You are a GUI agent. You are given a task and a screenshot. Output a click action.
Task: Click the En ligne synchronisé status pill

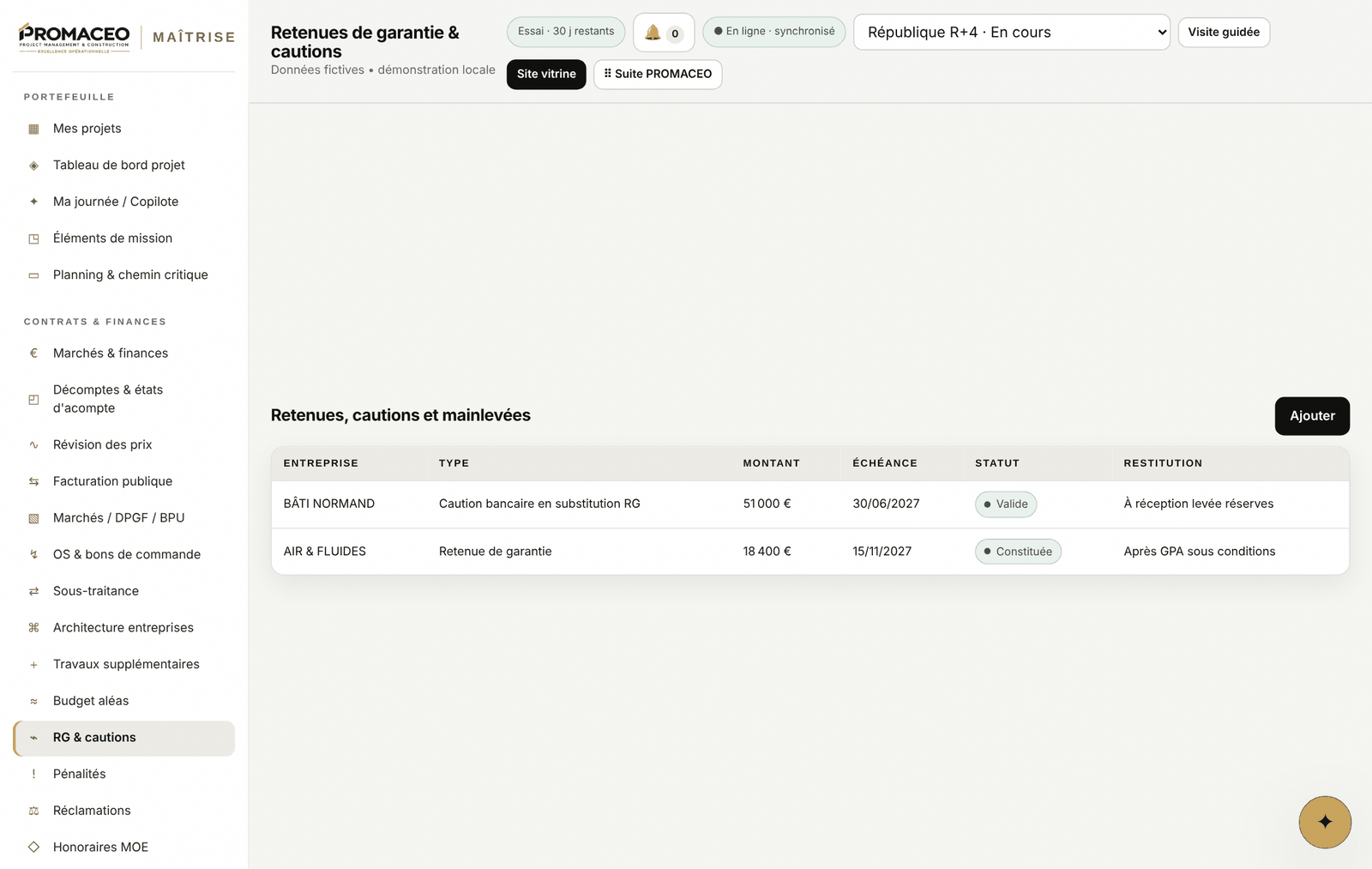click(774, 32)
